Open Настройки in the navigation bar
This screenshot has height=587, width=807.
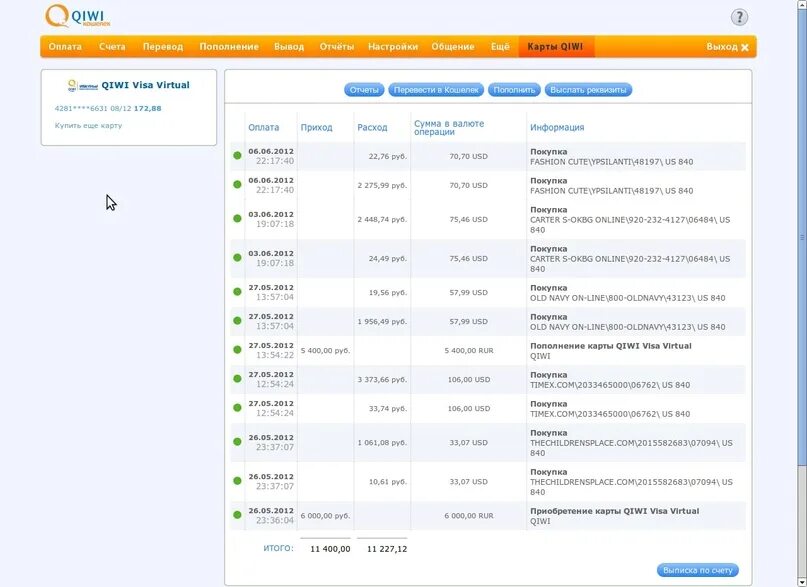click(393, 47)
